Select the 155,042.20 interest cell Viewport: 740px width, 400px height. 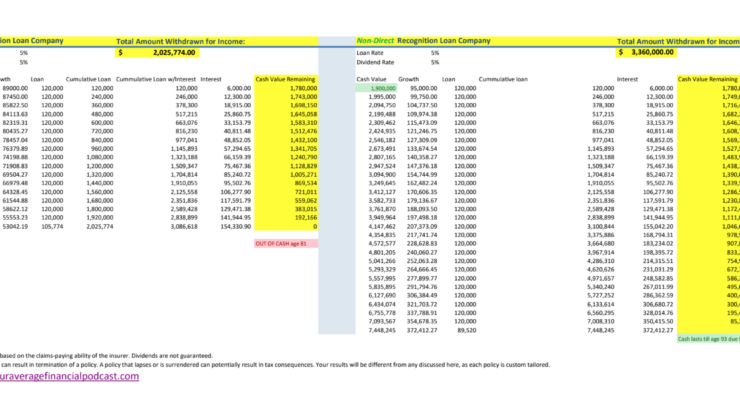[x=656, y=226]
